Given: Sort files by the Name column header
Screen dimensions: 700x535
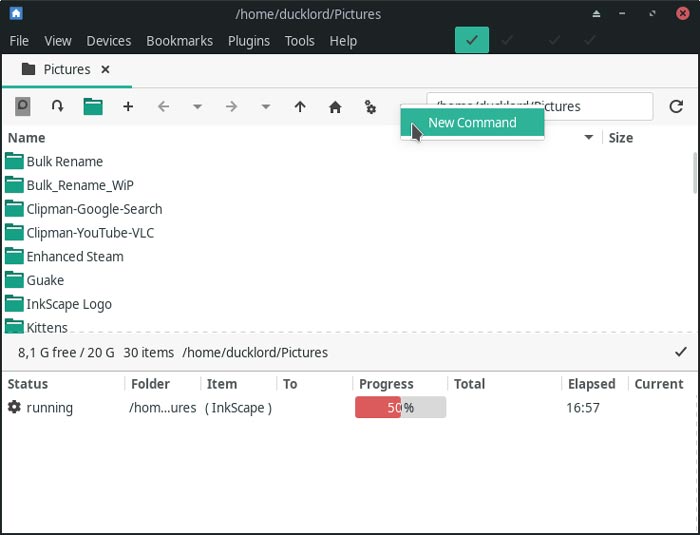Looking at the screenshot, I should click(x=27, y=137).
